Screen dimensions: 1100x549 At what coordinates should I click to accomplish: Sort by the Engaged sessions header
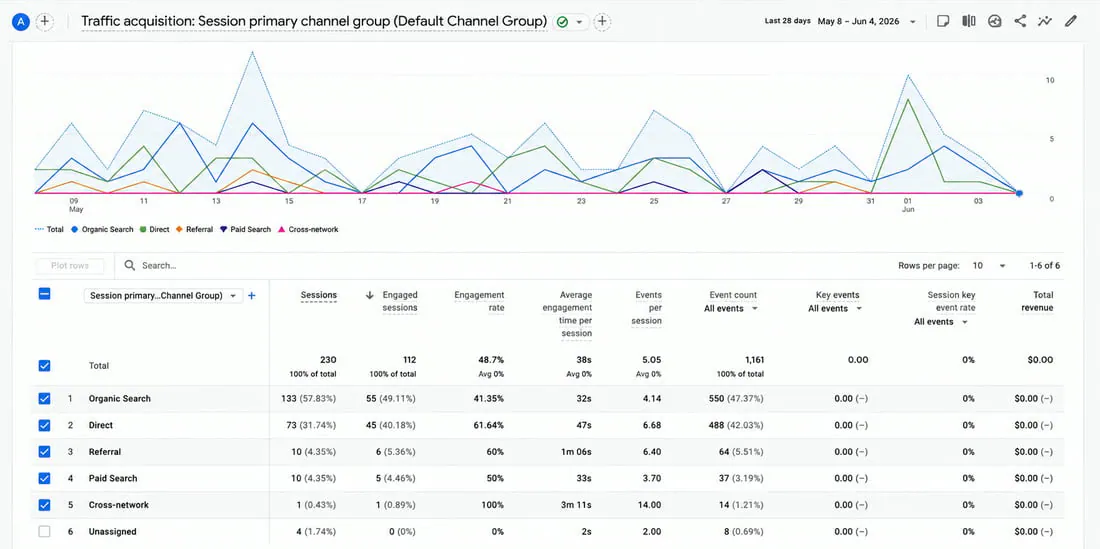click(x=400, y=301)
